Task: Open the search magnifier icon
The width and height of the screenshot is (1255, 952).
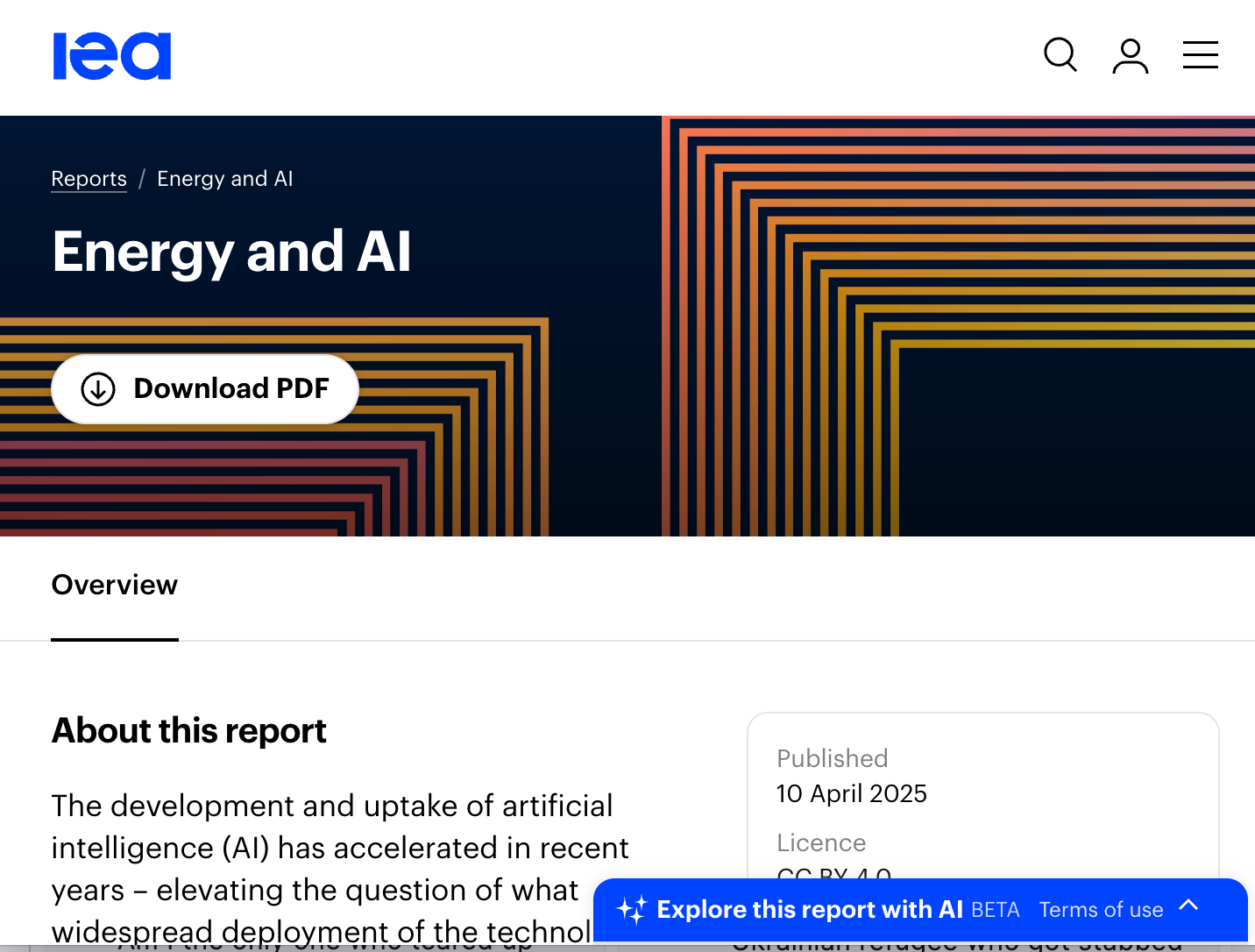Action: (x=1060, y=55)
